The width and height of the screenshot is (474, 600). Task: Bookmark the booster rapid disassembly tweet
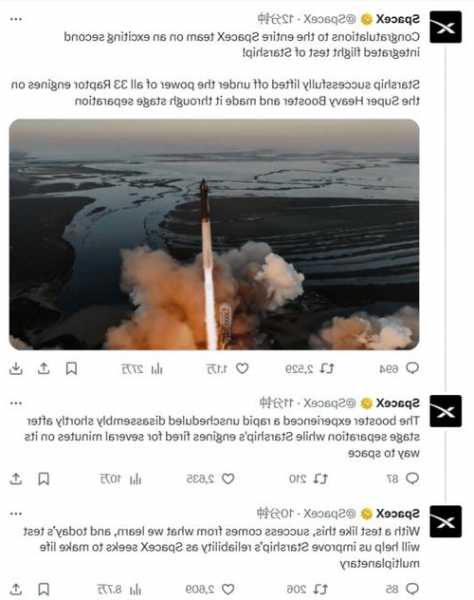pyautogui.click(x=44, y=479)
